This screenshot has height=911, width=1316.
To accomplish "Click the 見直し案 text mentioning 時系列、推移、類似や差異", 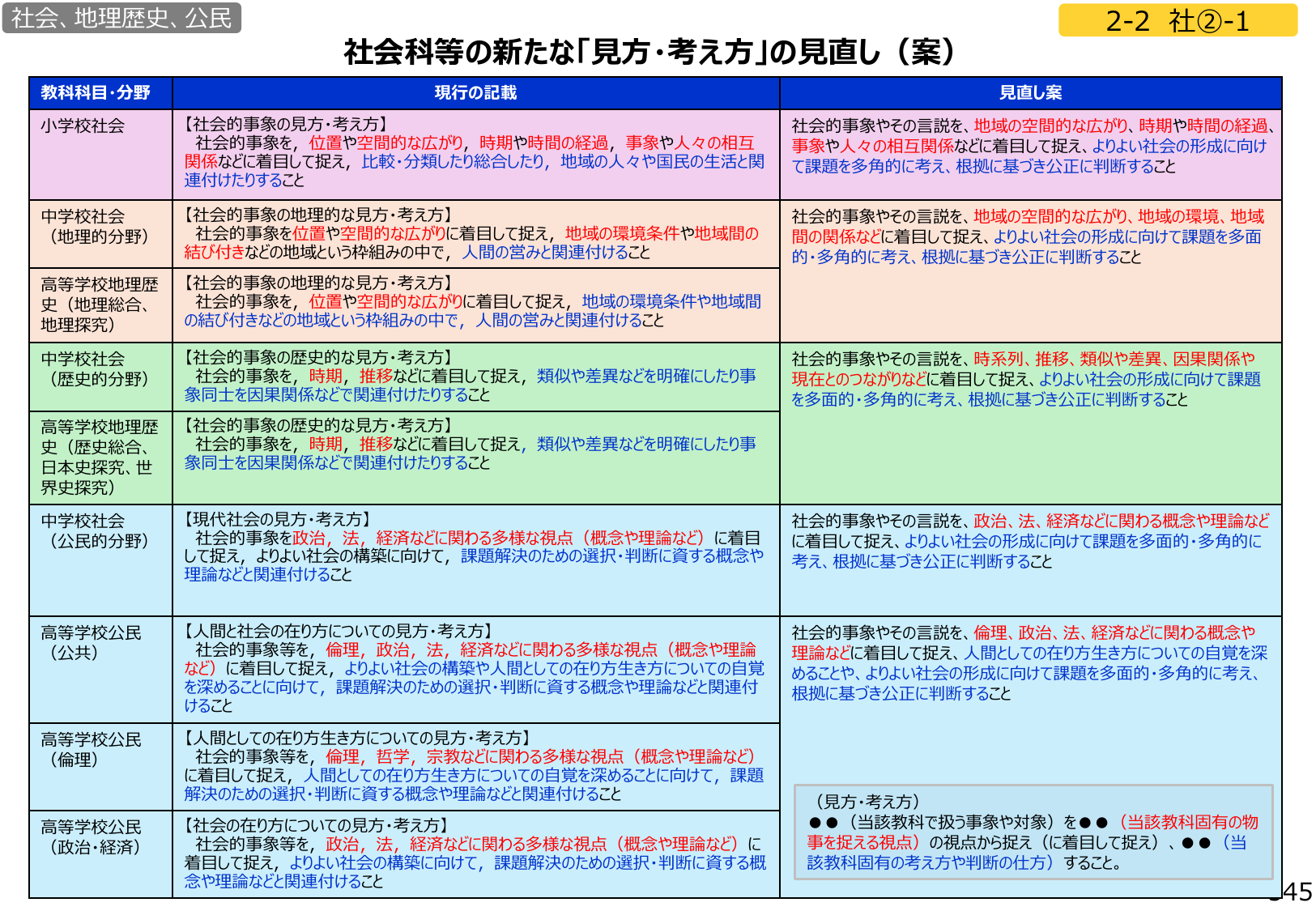I will tap(1027, 379).
